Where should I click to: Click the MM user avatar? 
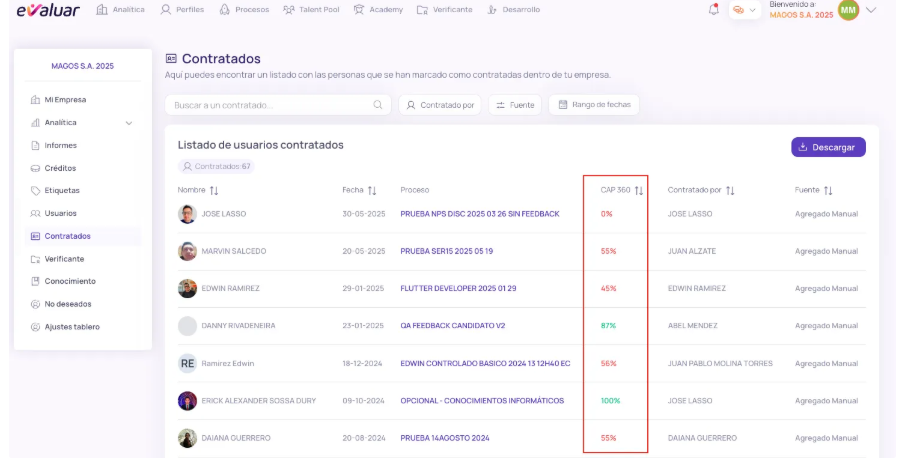(x=848, y=10)
